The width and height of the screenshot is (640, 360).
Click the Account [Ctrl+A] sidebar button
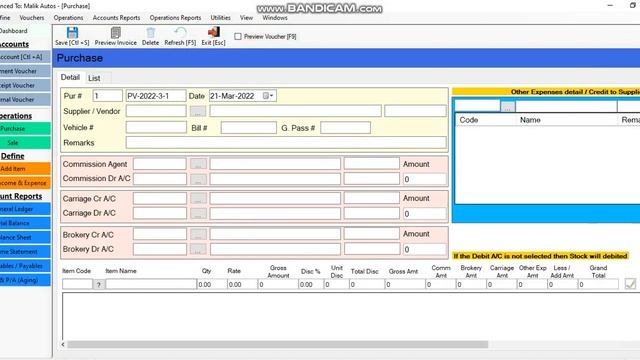25,57
